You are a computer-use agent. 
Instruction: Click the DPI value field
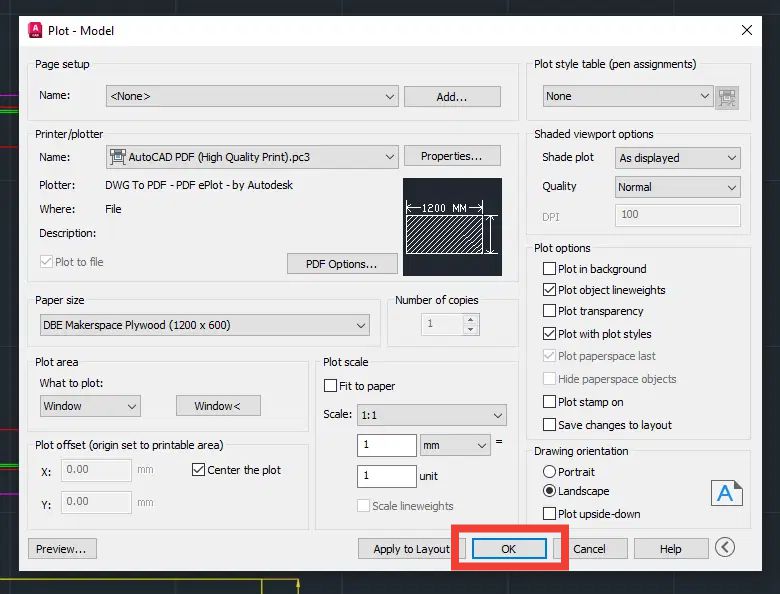[678, 215]
